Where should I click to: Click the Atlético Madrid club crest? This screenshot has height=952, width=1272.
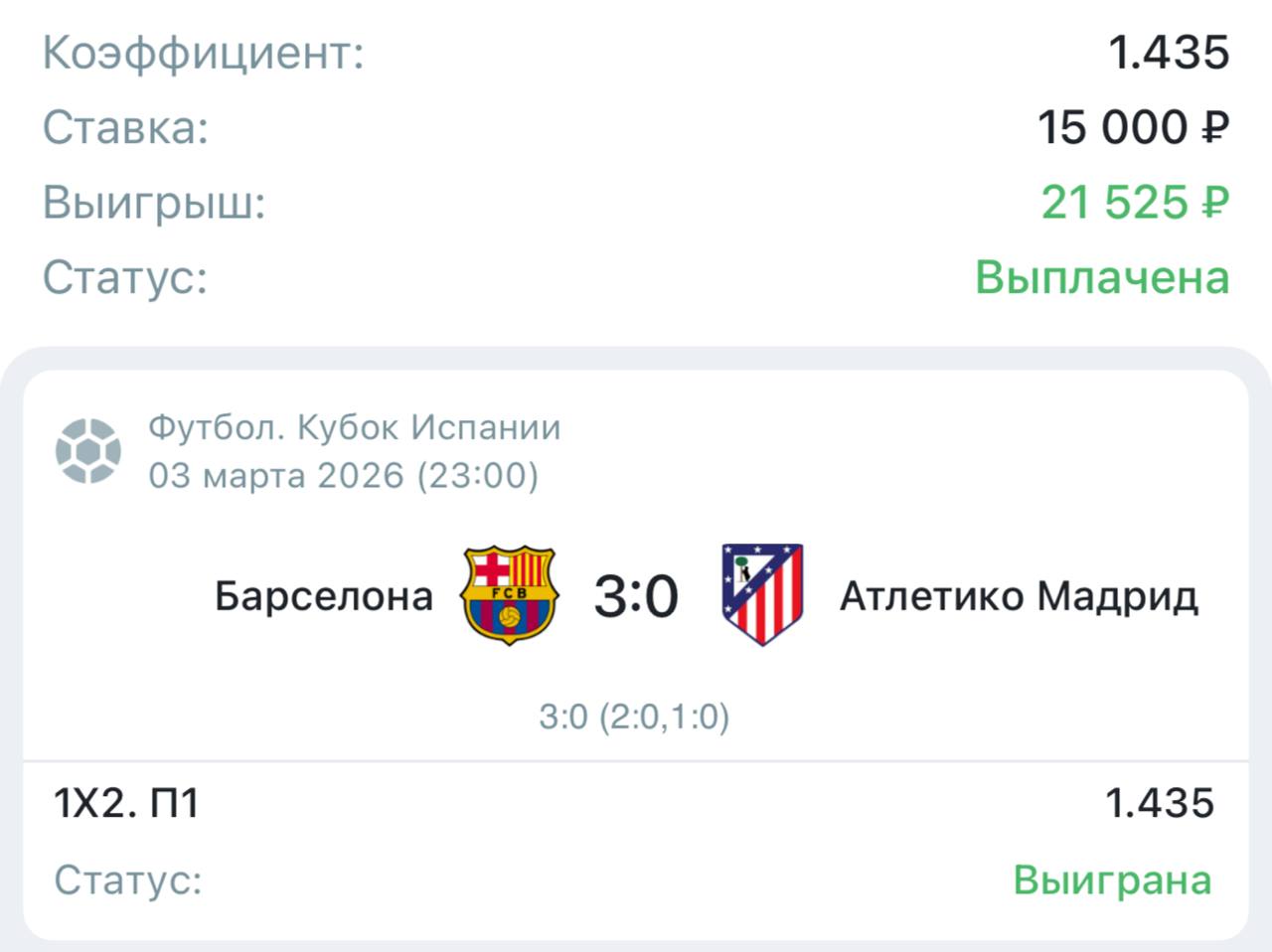click(x=762, y=594)
